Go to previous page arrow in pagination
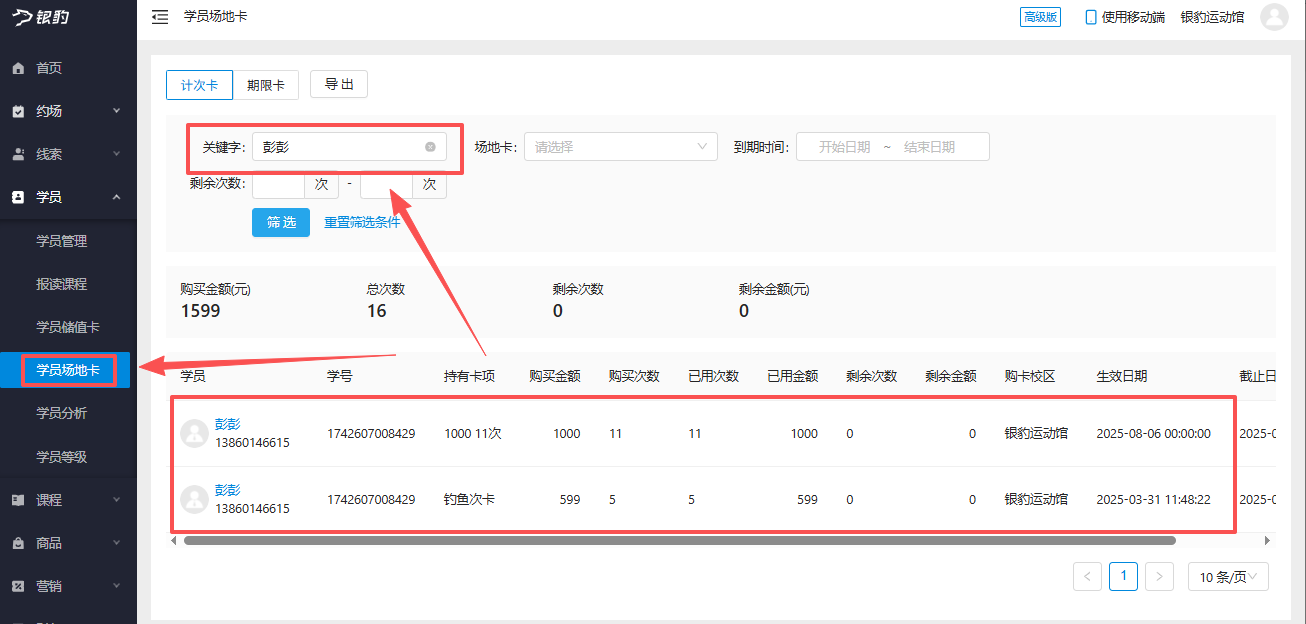Screen dimensions: 1306x624 coord(1087,576)
